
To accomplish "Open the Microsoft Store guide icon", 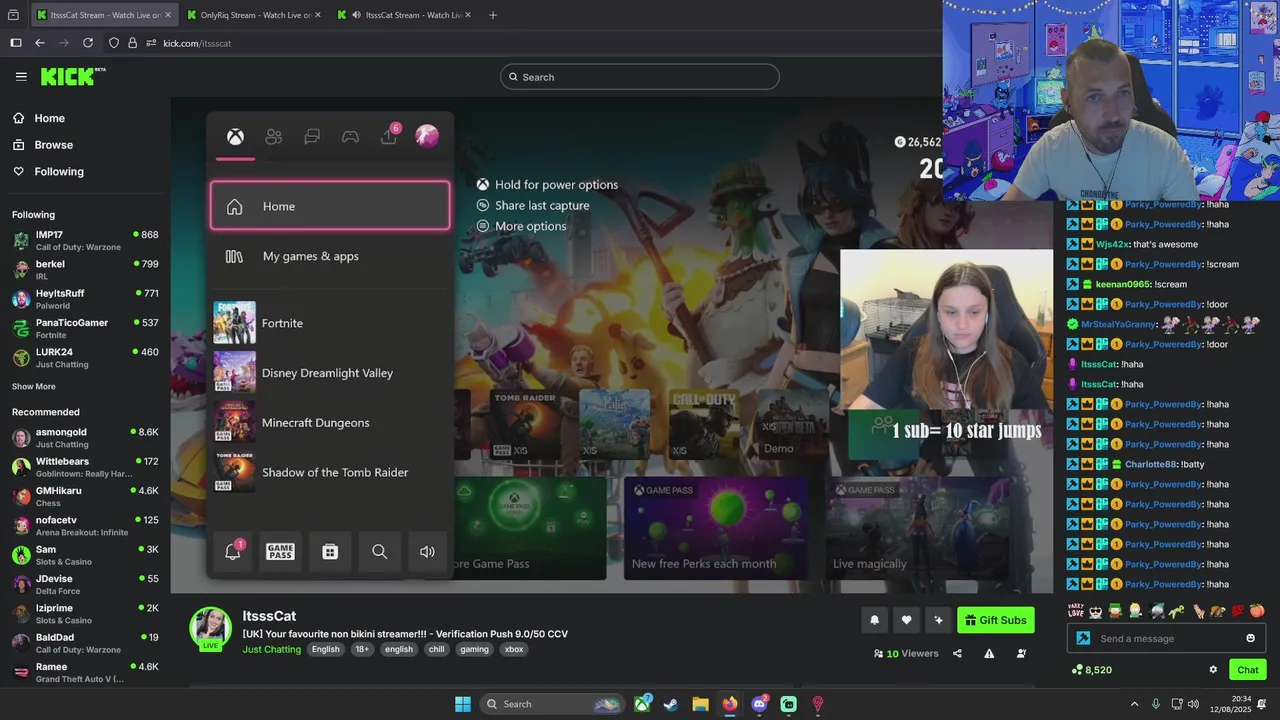I will click(330, 551).
